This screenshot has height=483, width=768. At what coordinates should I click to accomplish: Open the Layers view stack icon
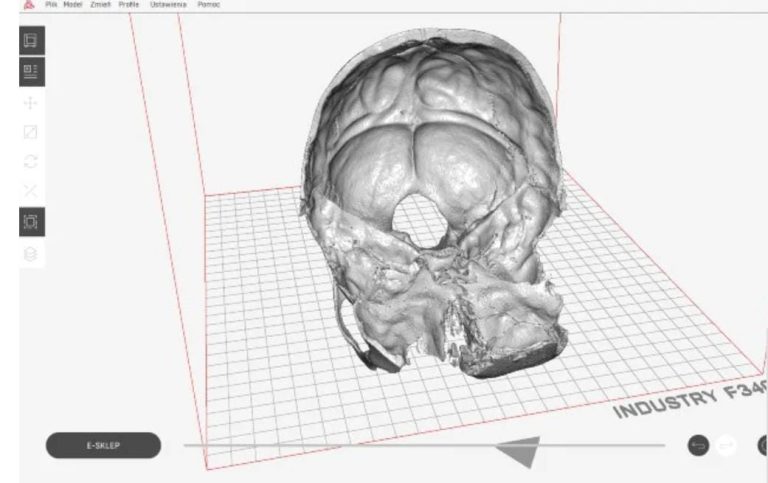click(x=30, y=254)
